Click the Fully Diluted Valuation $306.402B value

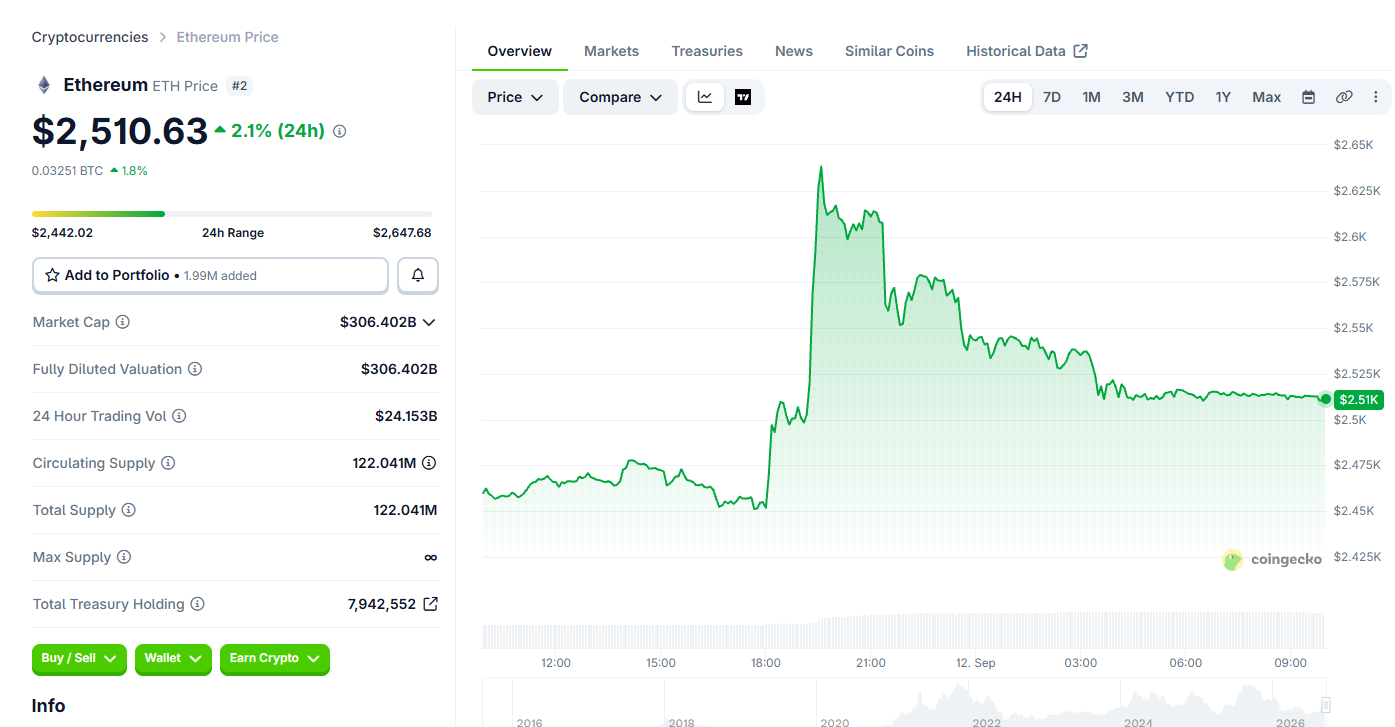(399, 369)
